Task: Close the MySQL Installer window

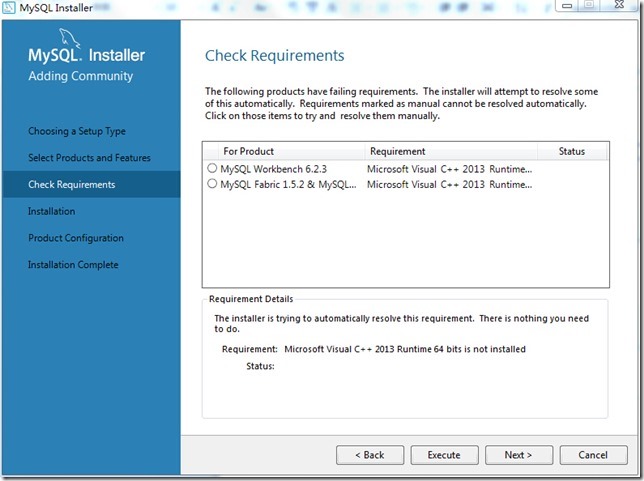Action: 622,6
